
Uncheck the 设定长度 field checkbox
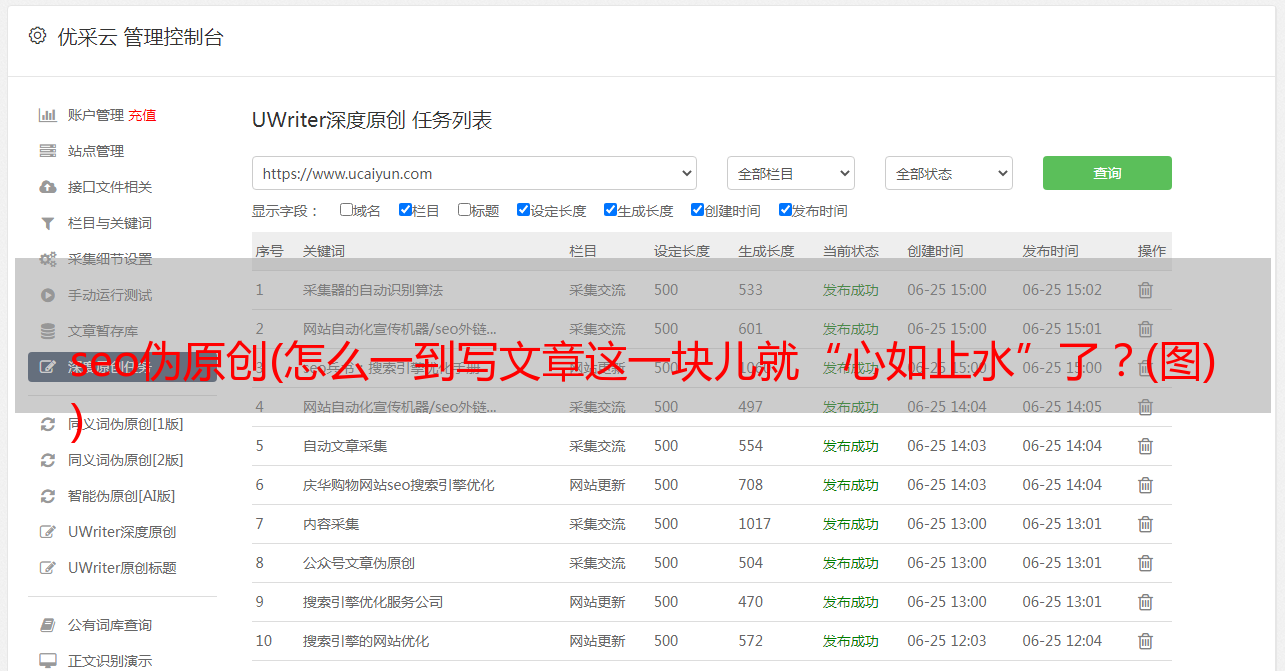523,210
